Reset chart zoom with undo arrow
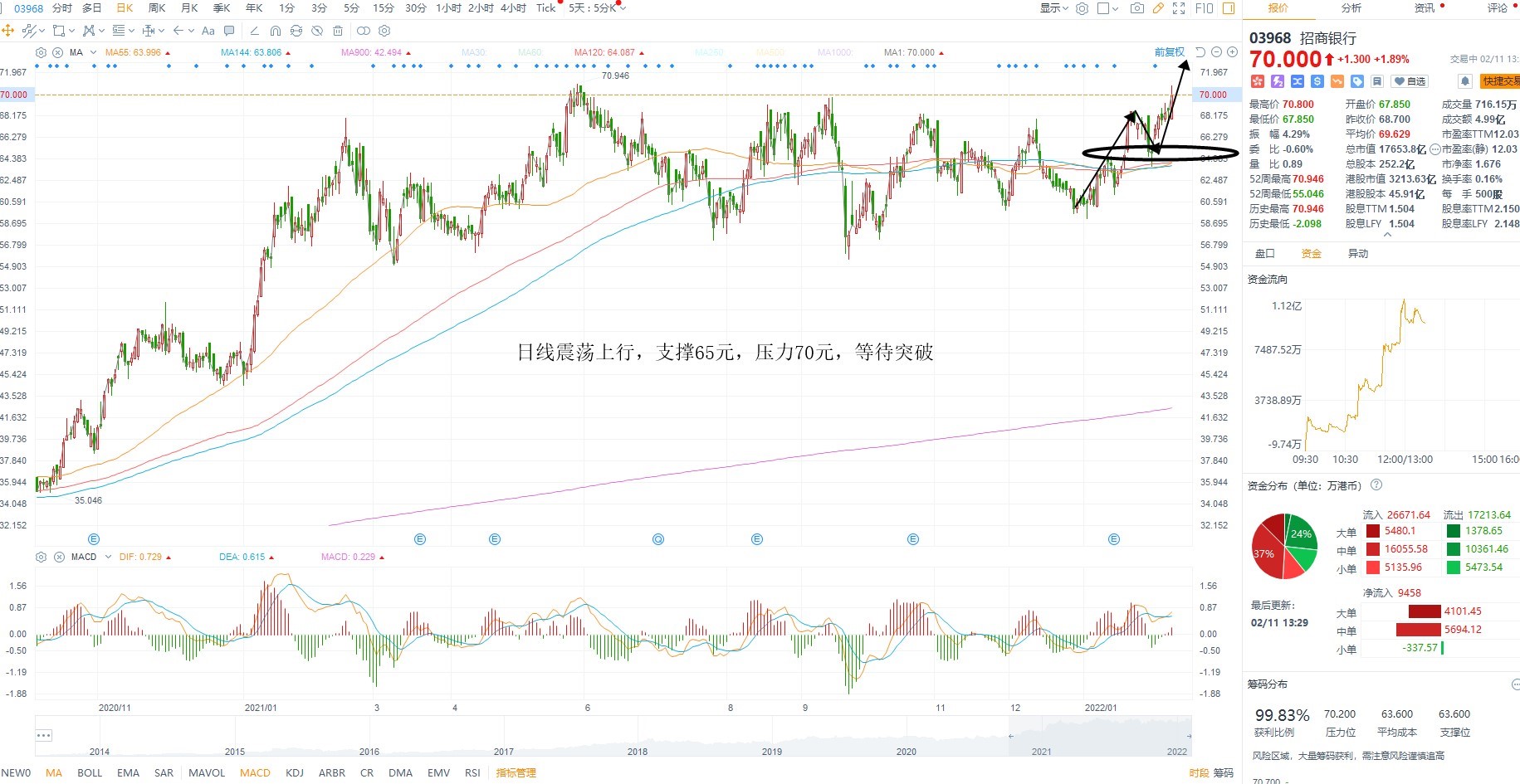The image size is (1520, 784). point(1200,52)
